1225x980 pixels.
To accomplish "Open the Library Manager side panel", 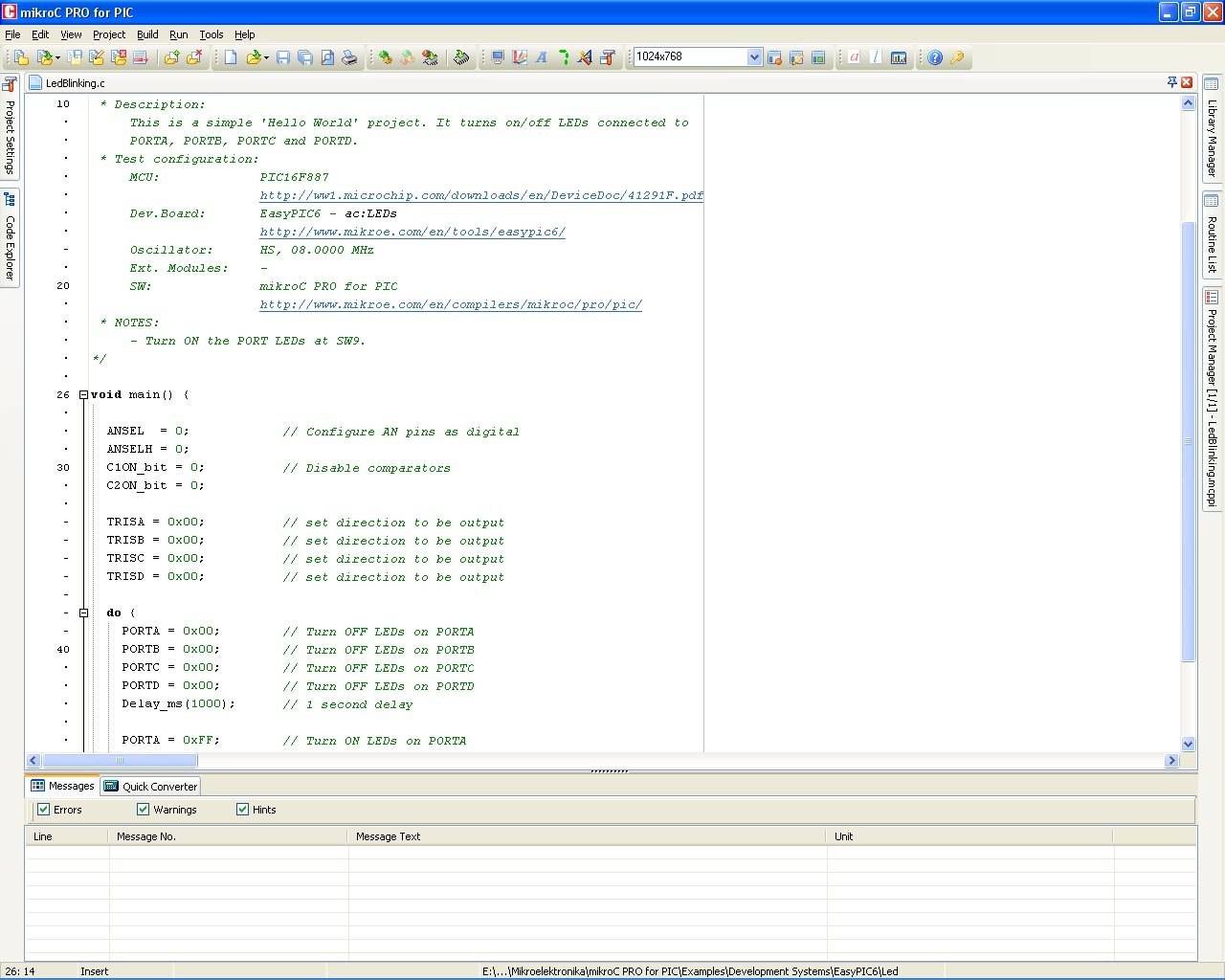I will coord(1212,127).
